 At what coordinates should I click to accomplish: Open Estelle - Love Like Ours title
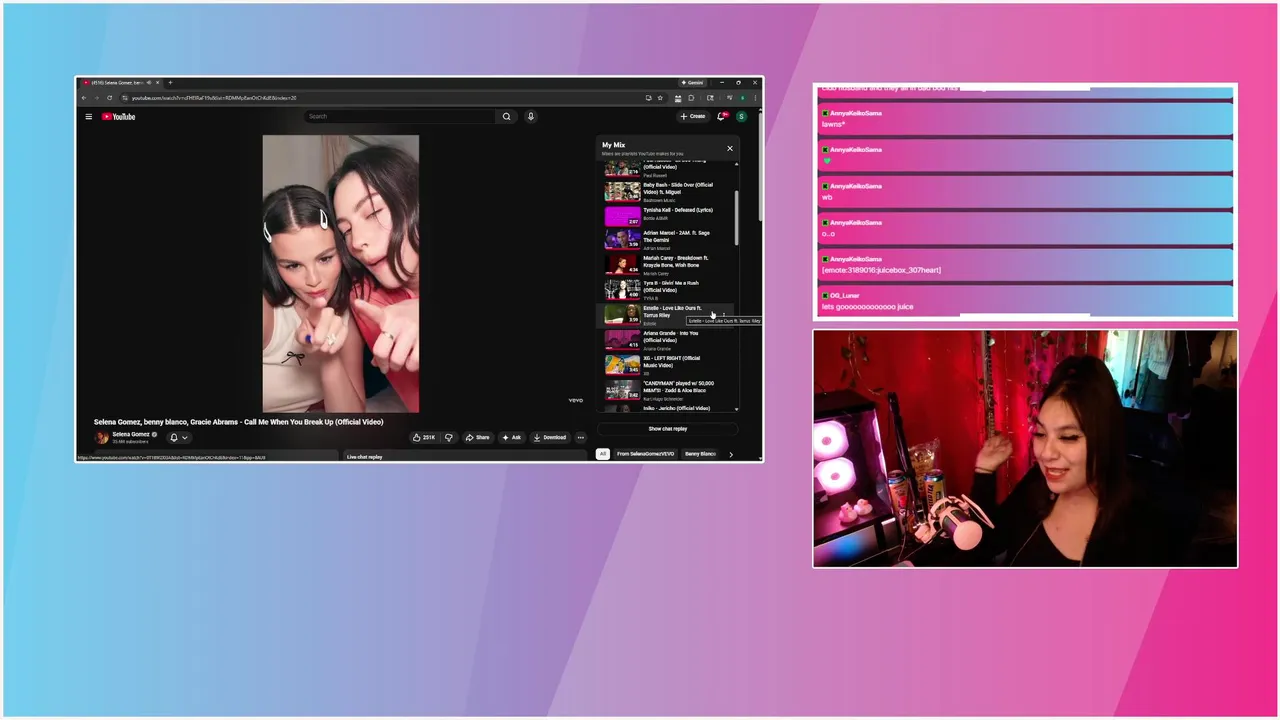tap(672, 311)
